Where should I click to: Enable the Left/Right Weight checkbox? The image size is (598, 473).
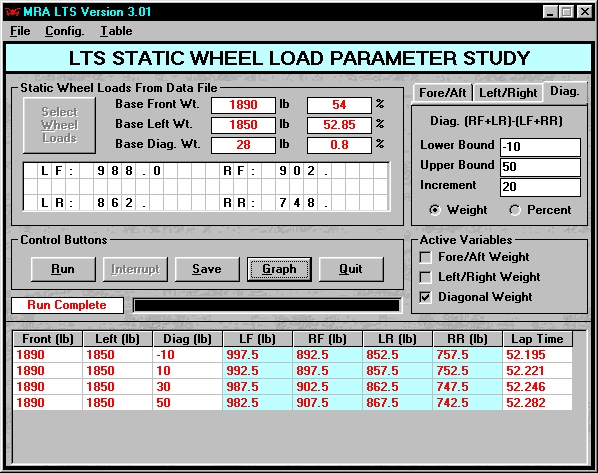click(425, 277)
